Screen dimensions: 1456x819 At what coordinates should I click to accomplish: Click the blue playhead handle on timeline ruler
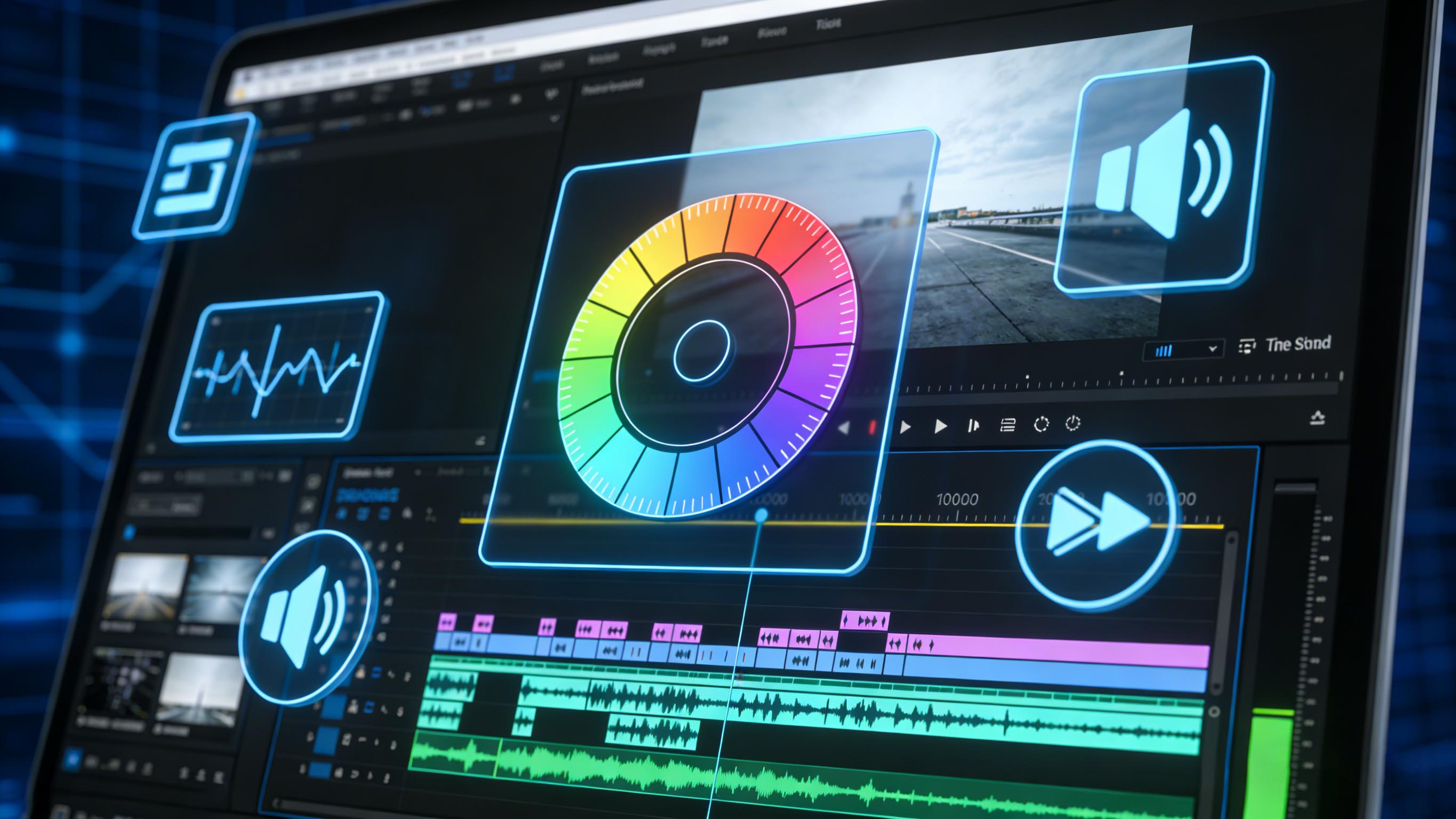762,515
